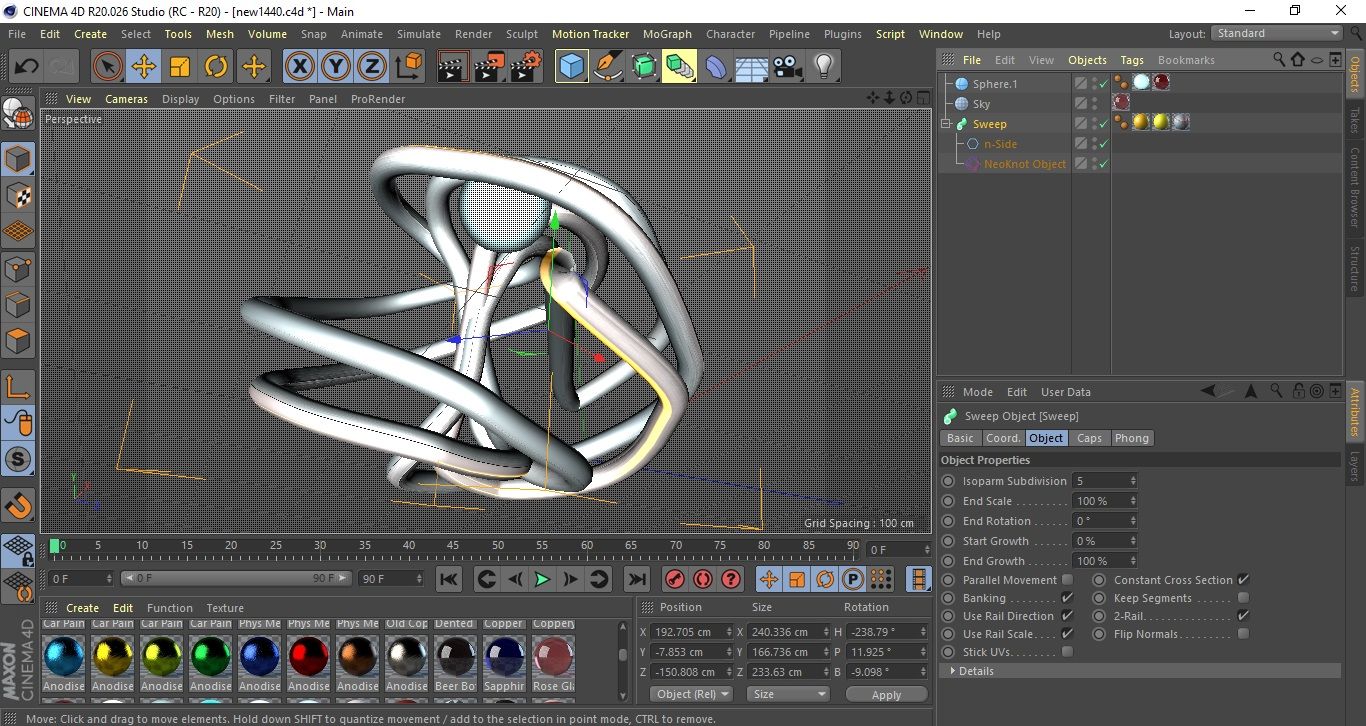Click the Apply button

pyautogui.click(x=886, y=694)
